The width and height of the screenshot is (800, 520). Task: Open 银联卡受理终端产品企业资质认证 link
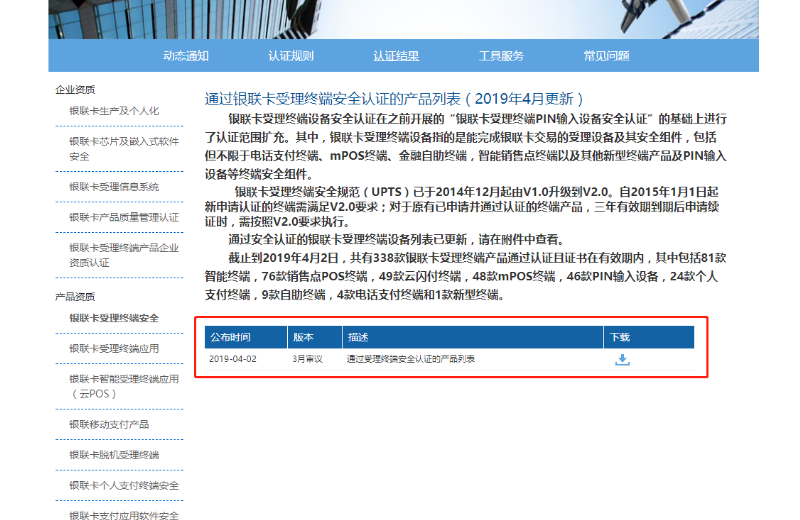tap(124, 255)
